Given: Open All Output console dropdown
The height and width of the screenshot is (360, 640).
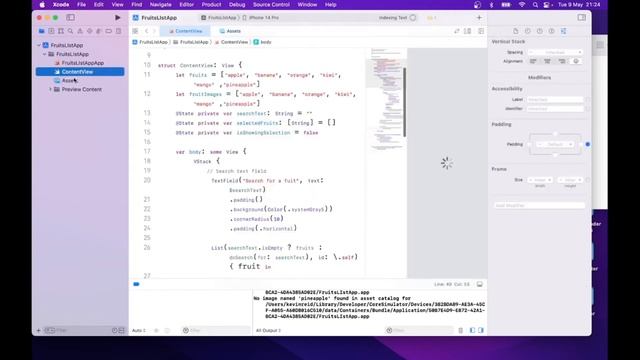Looking at the screenshot, I should click(x=268, y=330).
